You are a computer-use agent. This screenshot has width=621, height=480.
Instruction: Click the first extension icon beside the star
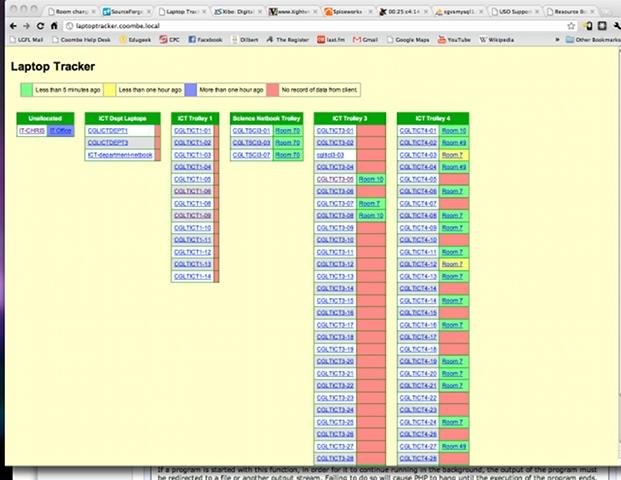(589, 26)
